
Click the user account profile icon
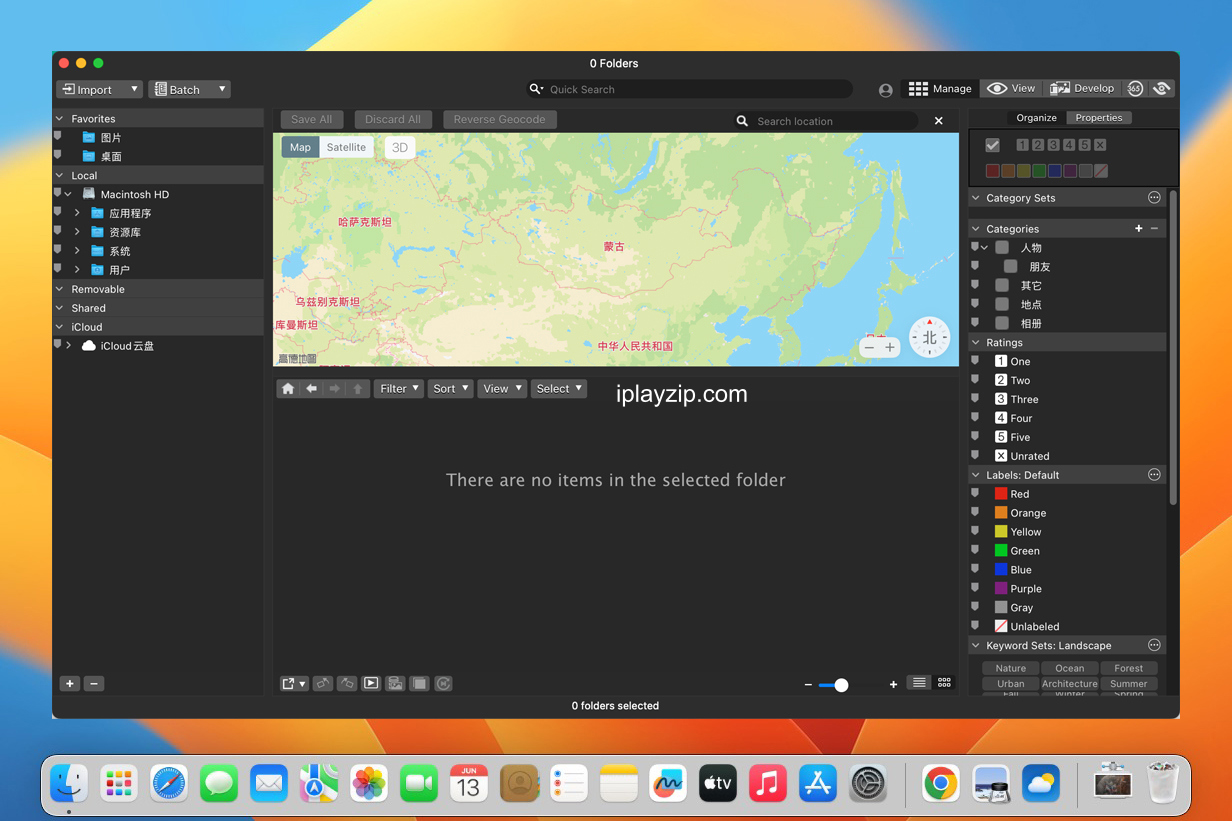pyautogui.click(x=885, y=90)
